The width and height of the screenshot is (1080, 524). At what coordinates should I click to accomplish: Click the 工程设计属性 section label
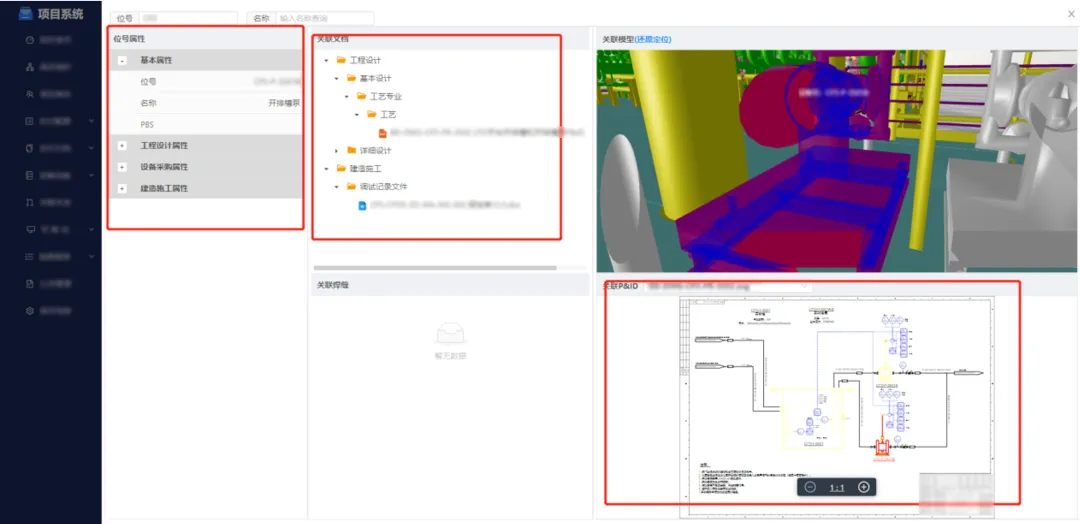click(x=164, y=146)
